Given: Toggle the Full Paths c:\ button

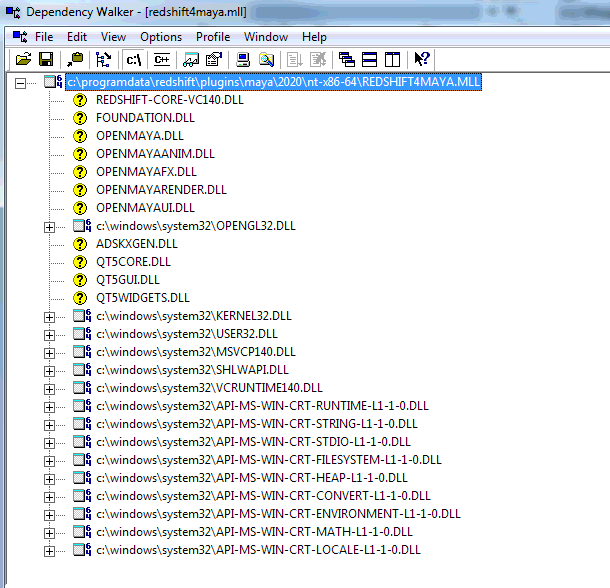Looking at the screenshot, I should pos(133,60).
